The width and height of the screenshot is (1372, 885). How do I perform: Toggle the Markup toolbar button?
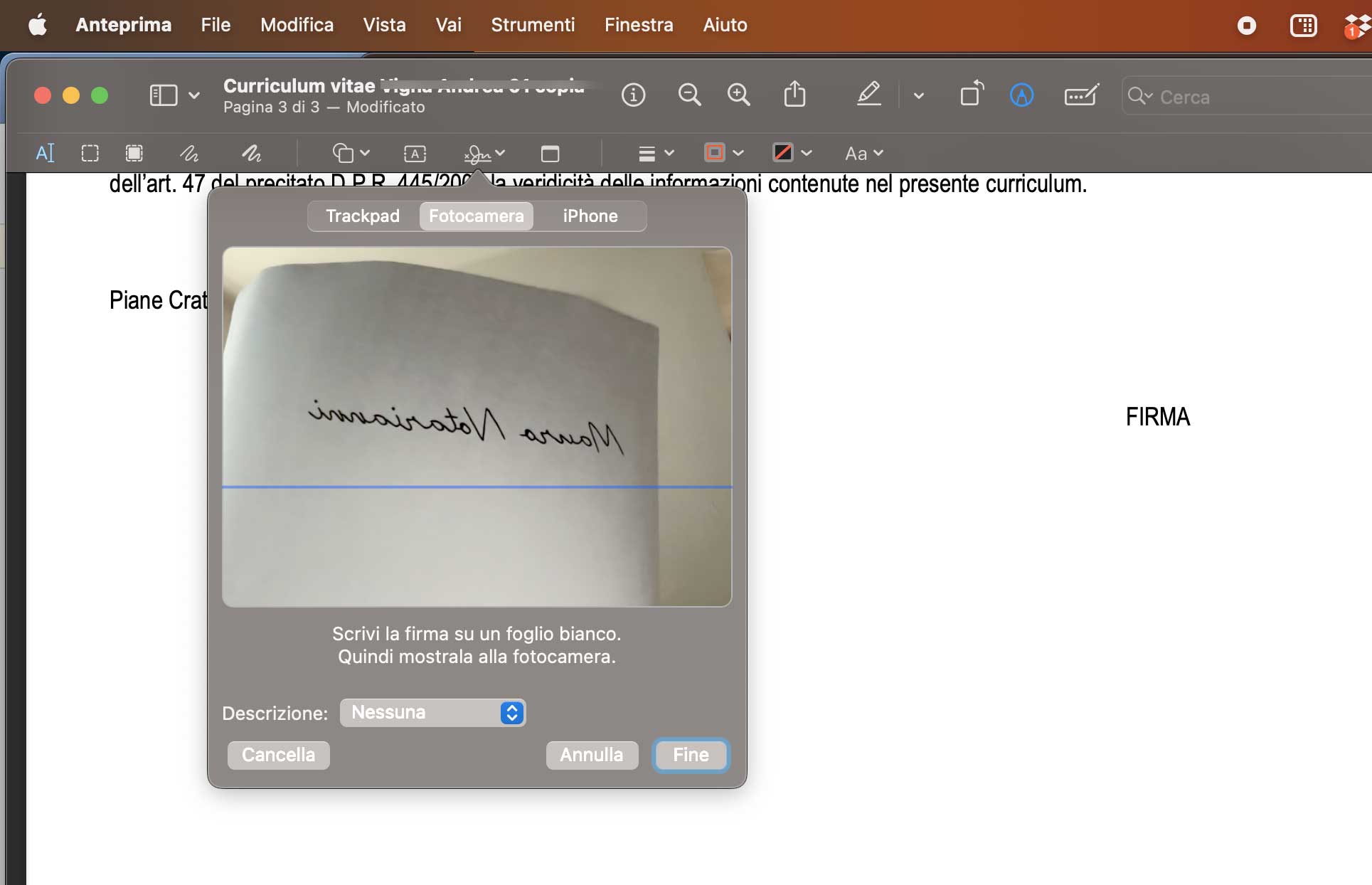[1021, 95]
